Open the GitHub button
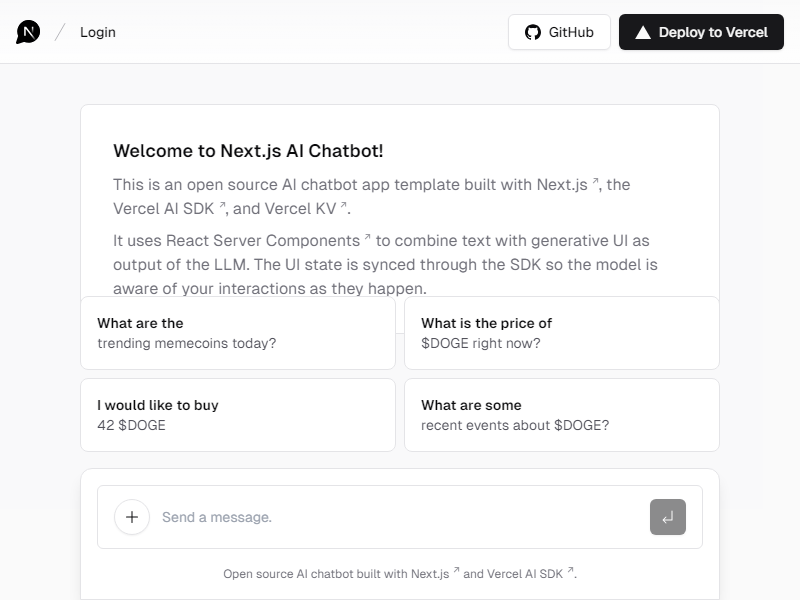Image resolution: width=800 pixels, height=600 pixels. [559, 32]
